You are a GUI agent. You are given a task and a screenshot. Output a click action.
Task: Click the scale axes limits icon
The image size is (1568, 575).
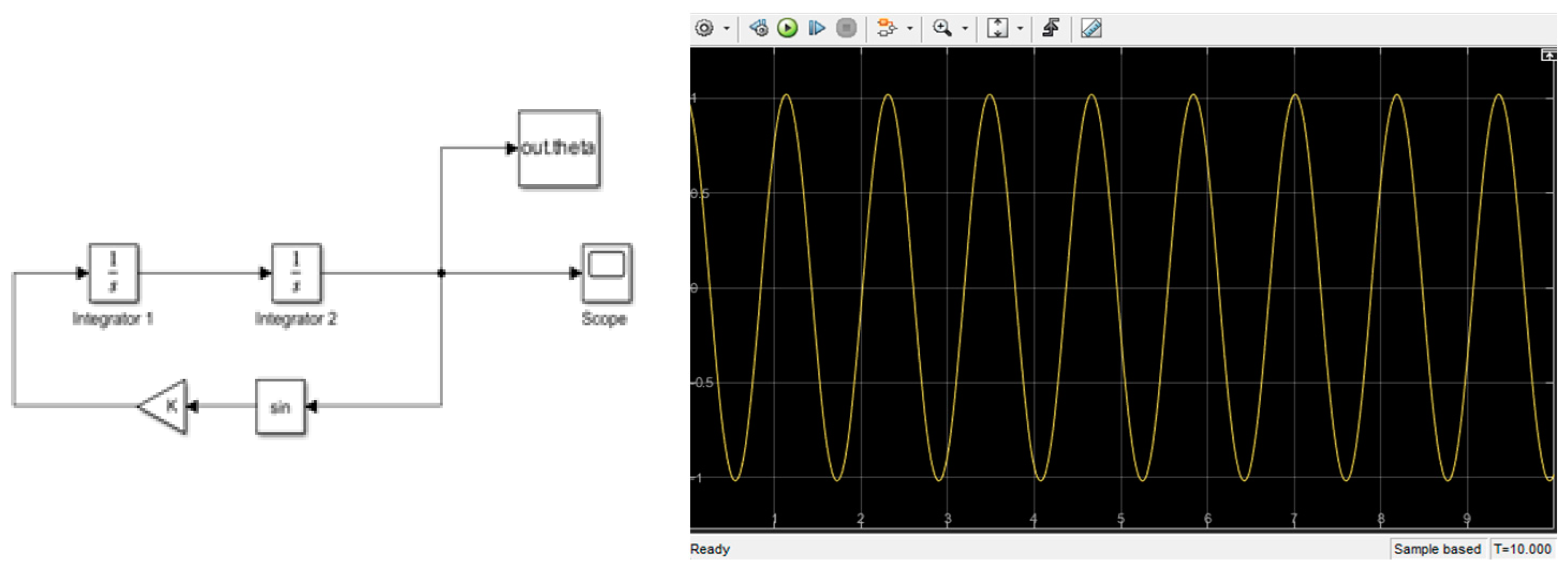[997, 28]
